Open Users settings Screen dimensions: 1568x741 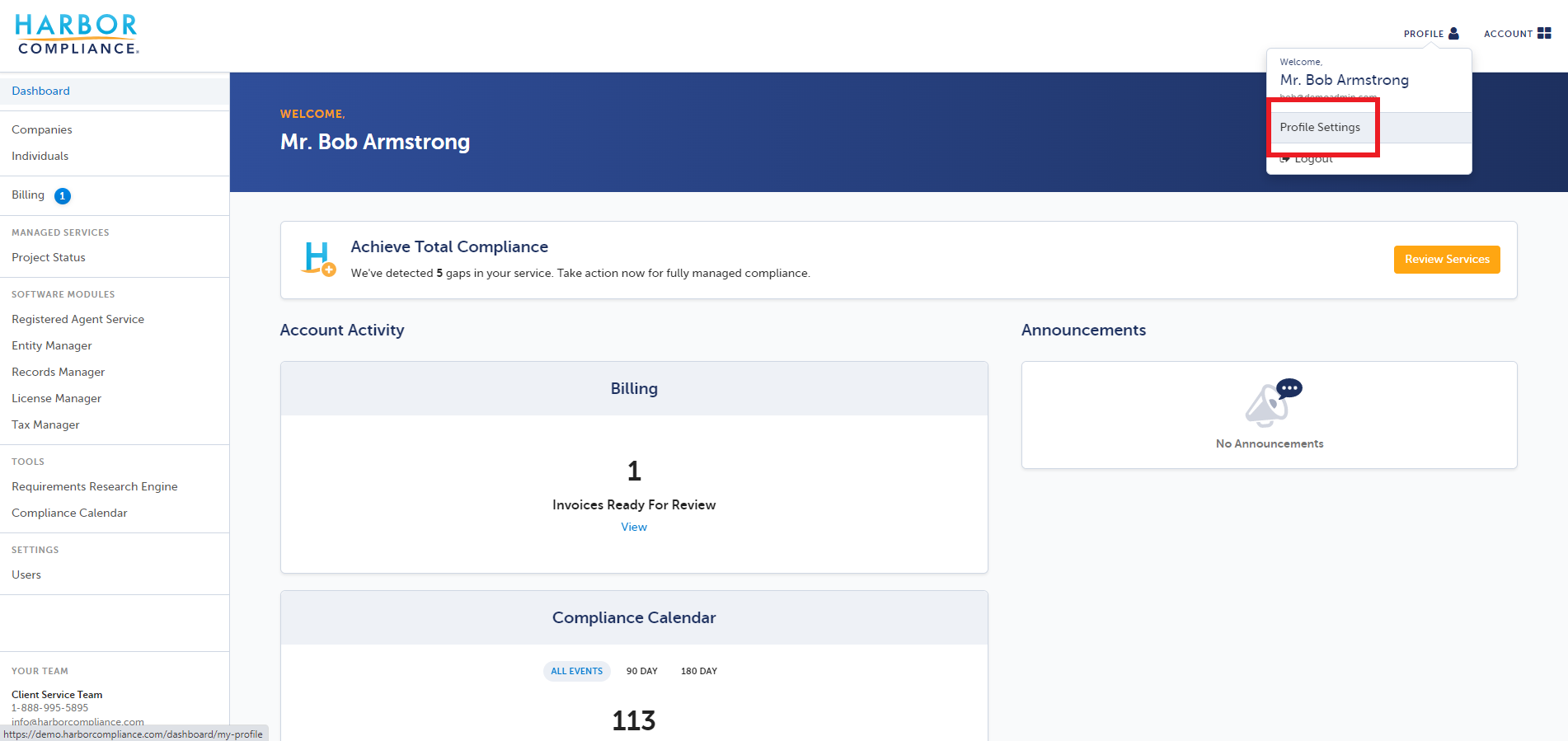point(26,575)
